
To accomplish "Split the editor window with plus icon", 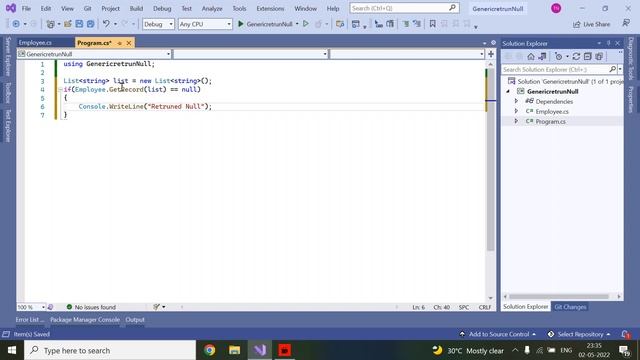I will [491, 54].
